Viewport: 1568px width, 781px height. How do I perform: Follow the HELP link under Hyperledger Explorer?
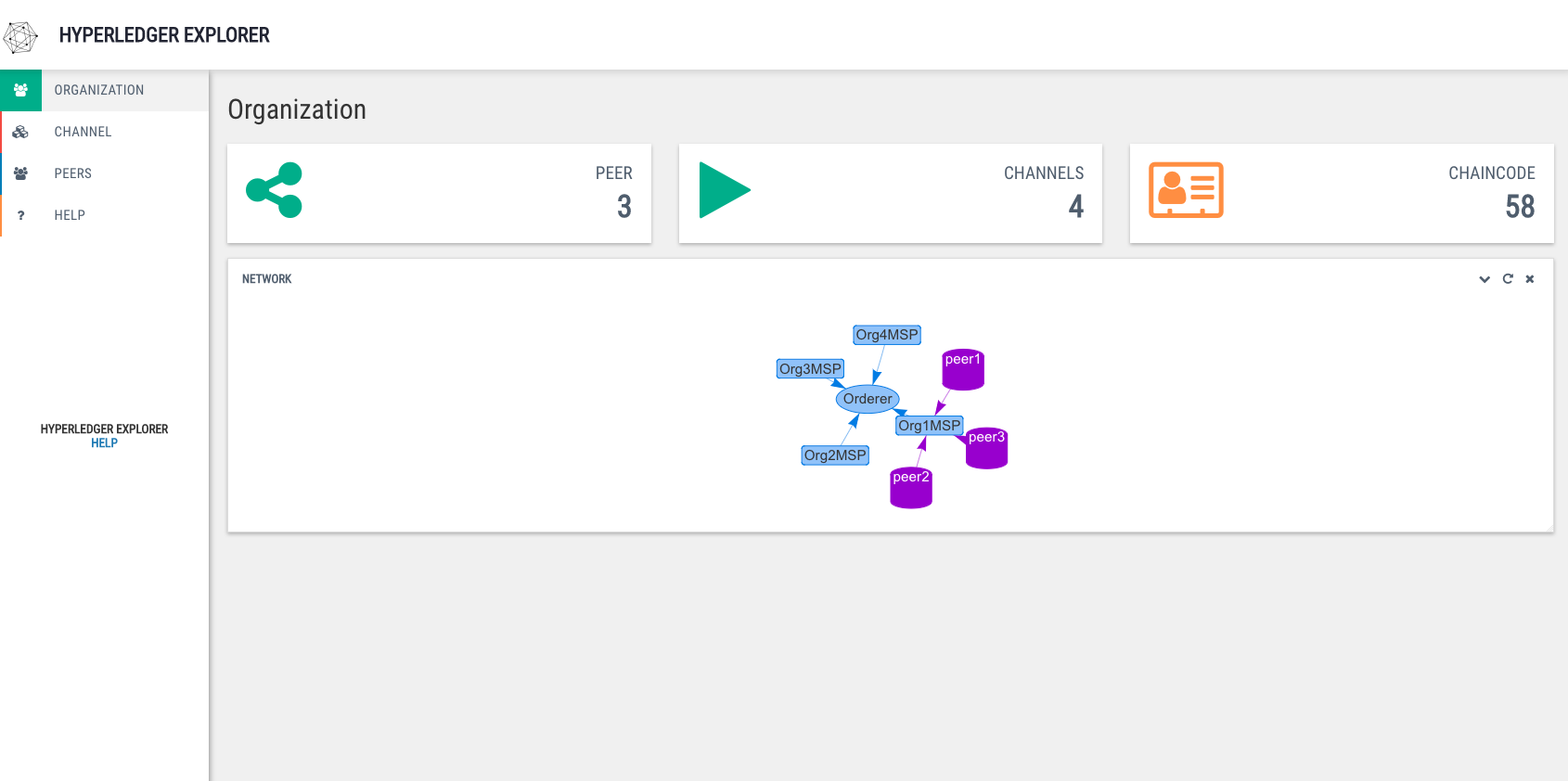(x=104, y=443)
